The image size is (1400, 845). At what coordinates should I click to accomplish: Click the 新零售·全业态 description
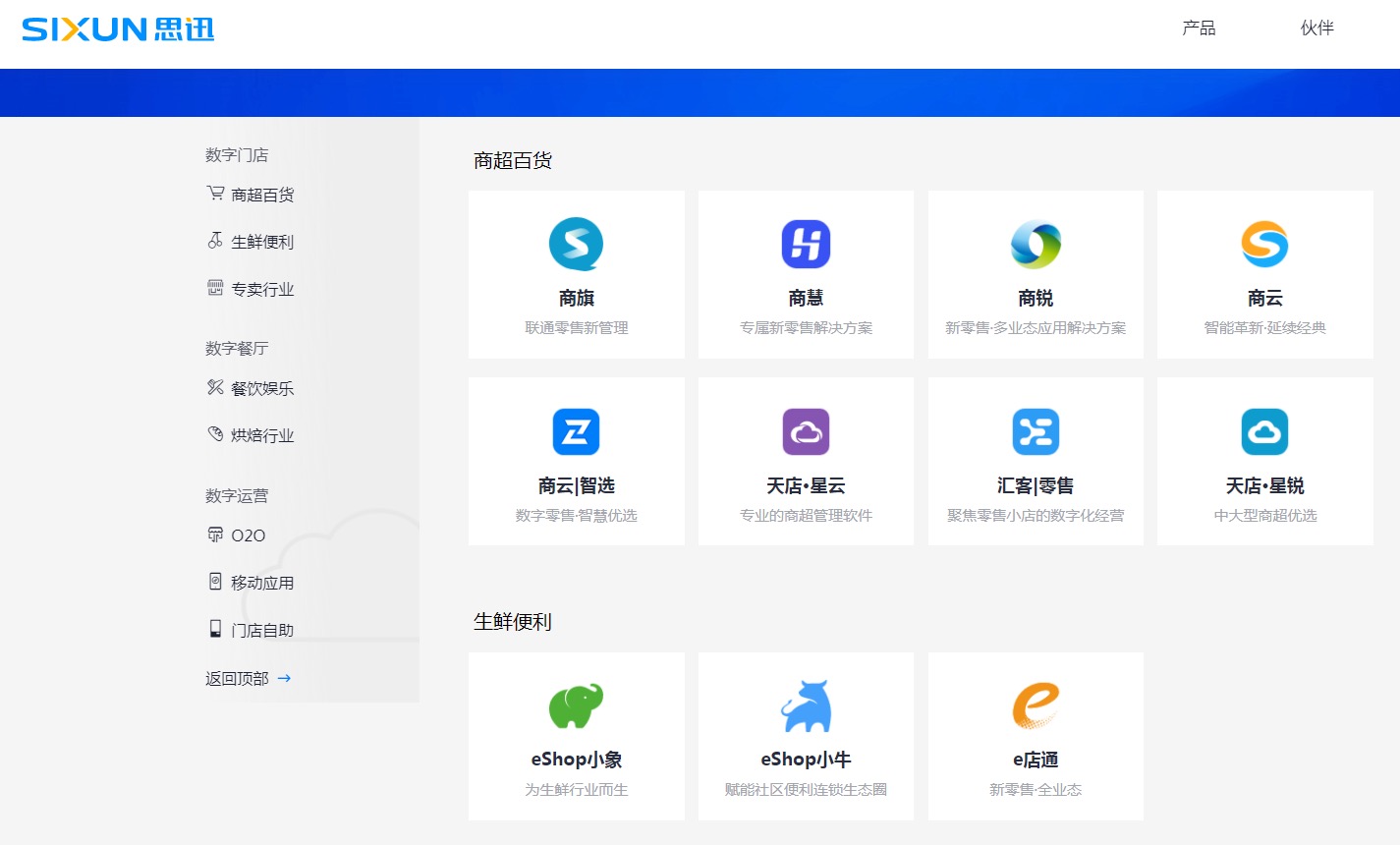[x=1036, y=790]
